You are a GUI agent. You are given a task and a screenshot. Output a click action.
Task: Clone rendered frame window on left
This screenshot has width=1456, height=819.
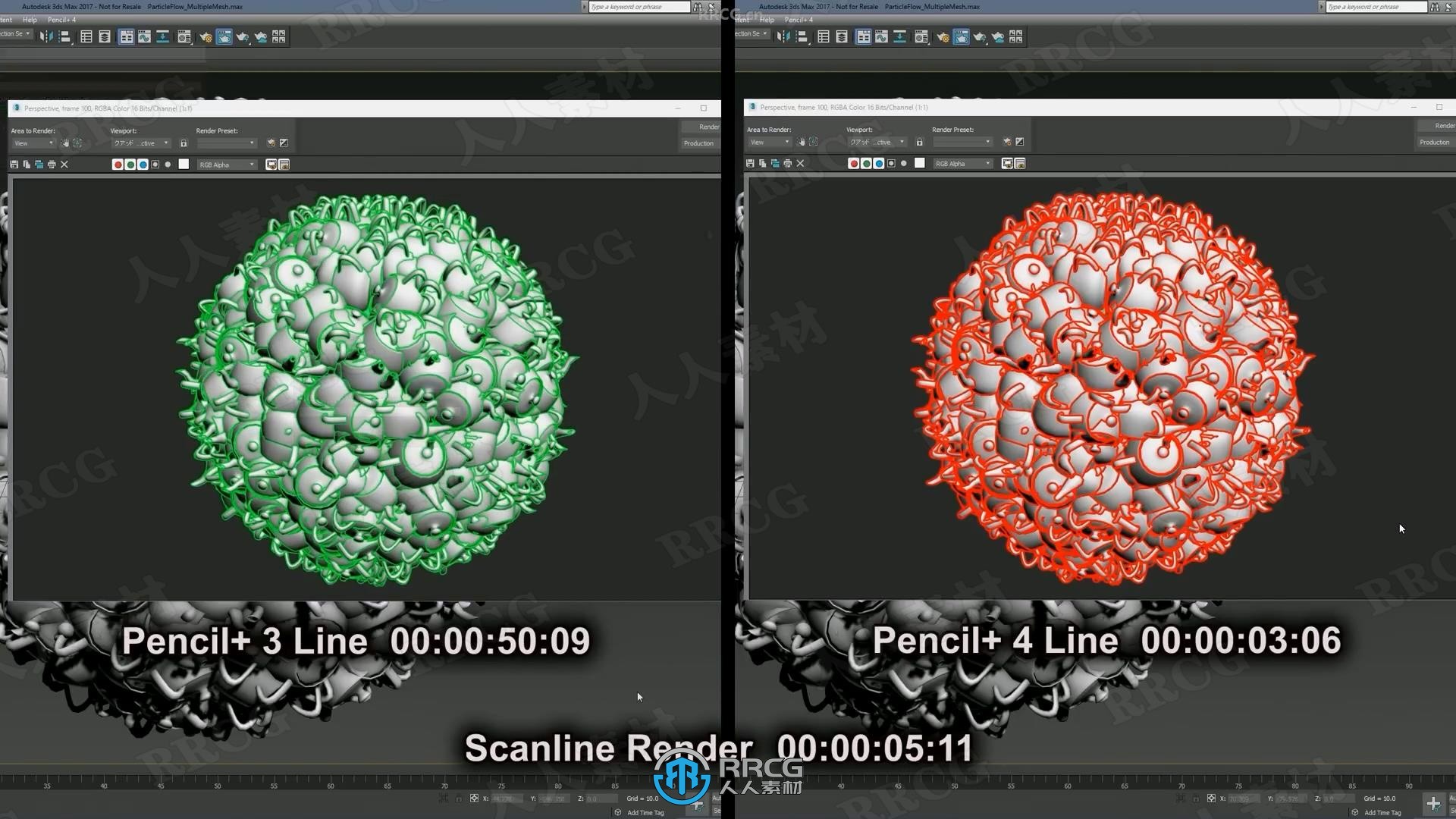tap(39, 165)
